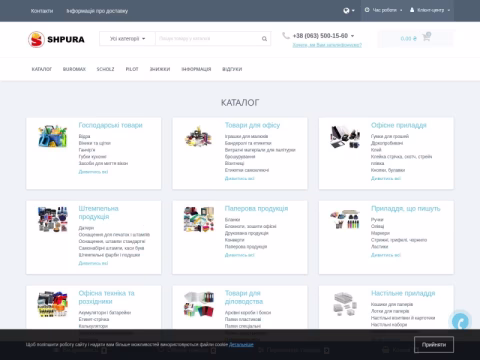The width and height of the screenshot is (480, 360).
Task: Open Акумулятори і батарейки subcategory
Action: click(105, 313)
